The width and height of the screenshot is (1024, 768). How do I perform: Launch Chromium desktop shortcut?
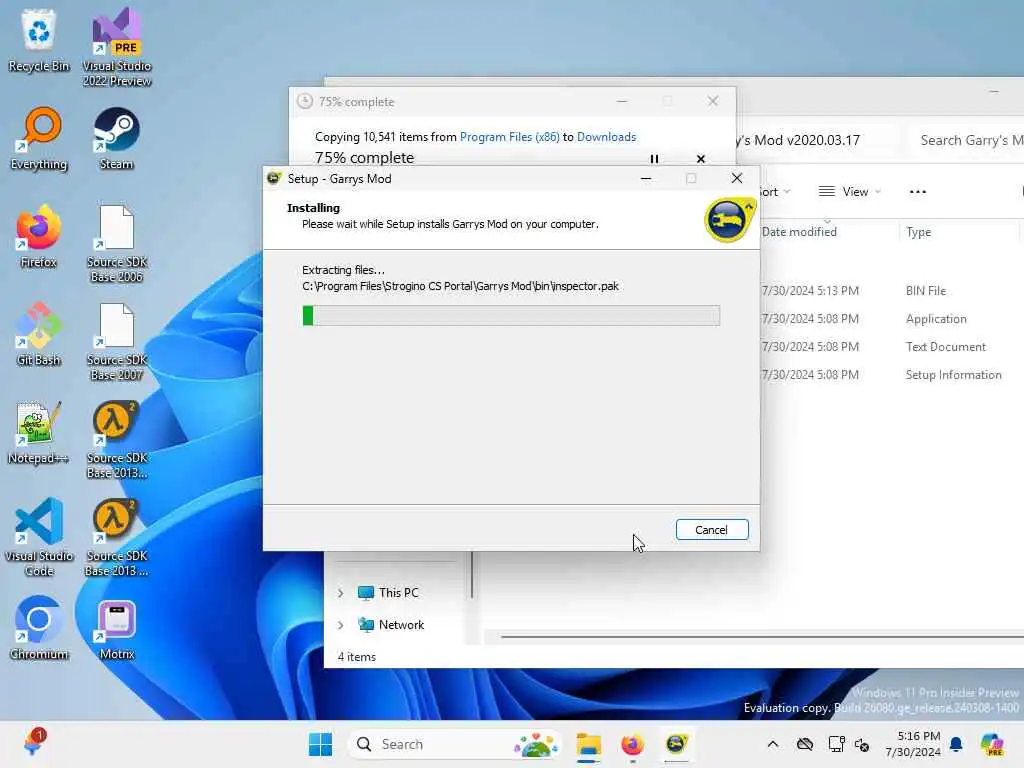(39, 628)
